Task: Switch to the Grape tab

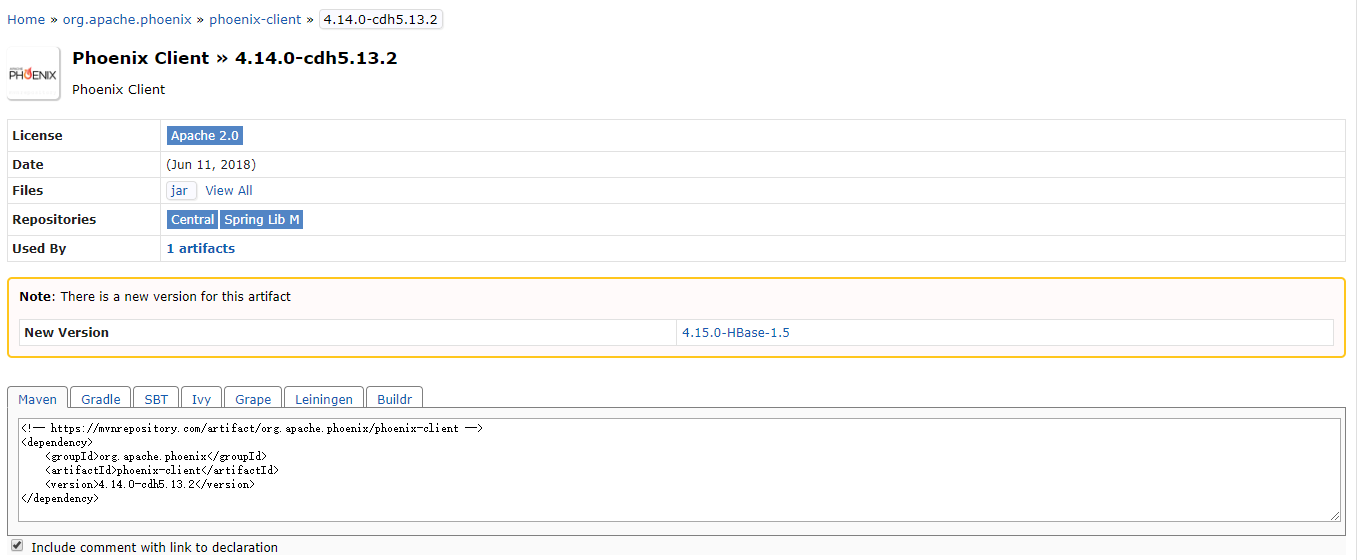Action: 253,398
